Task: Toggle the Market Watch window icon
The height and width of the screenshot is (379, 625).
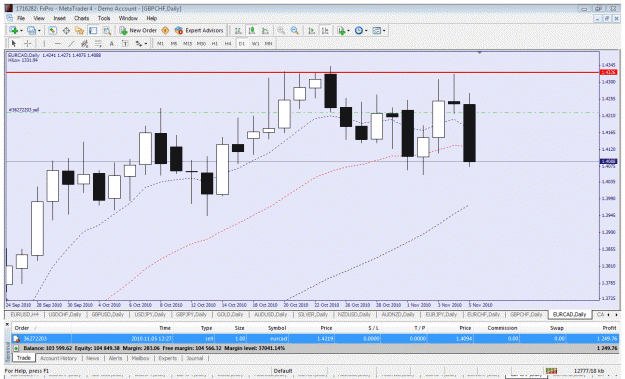Action: pos(53,31)
